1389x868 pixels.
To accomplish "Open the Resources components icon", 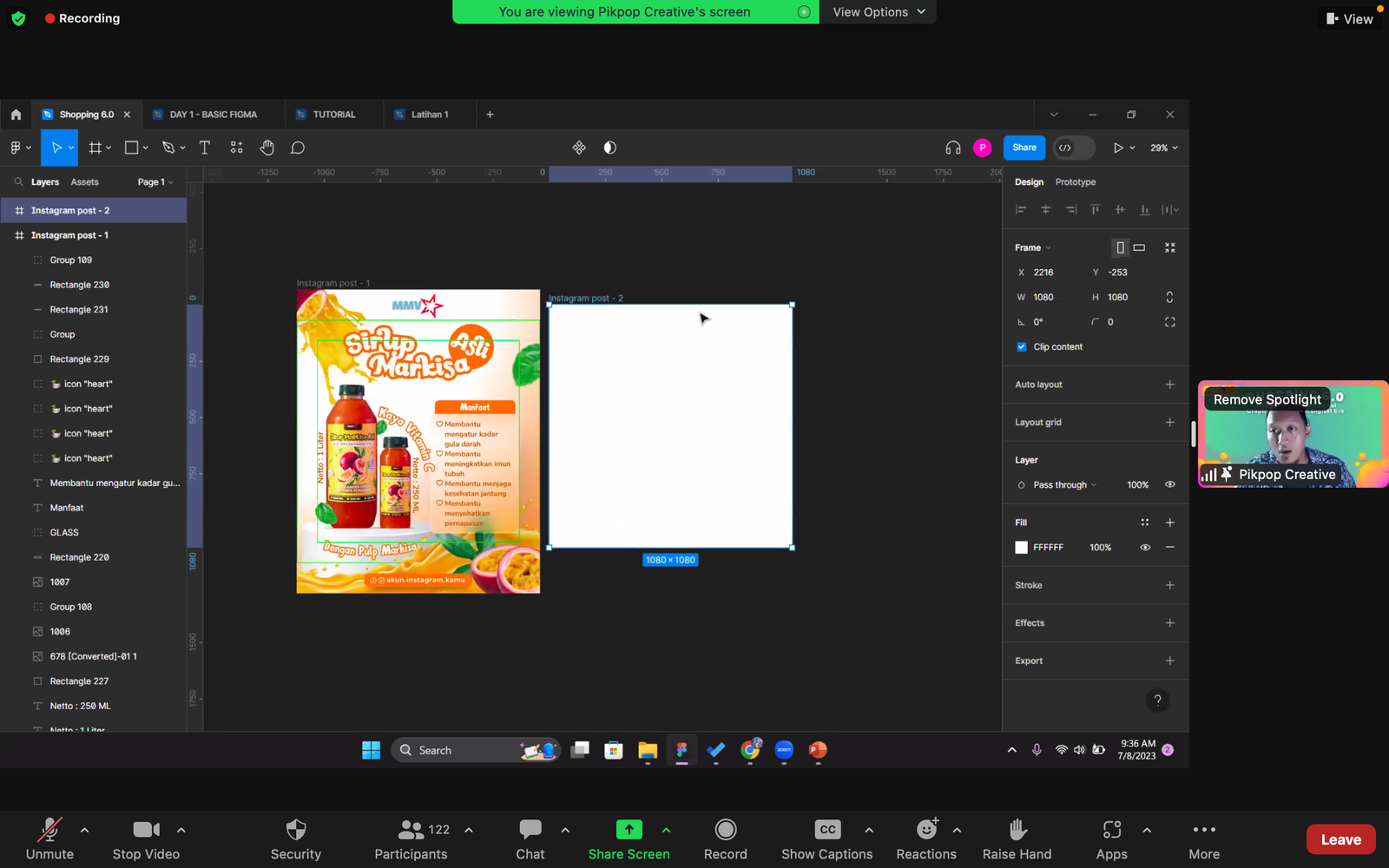I will (236, 148).
